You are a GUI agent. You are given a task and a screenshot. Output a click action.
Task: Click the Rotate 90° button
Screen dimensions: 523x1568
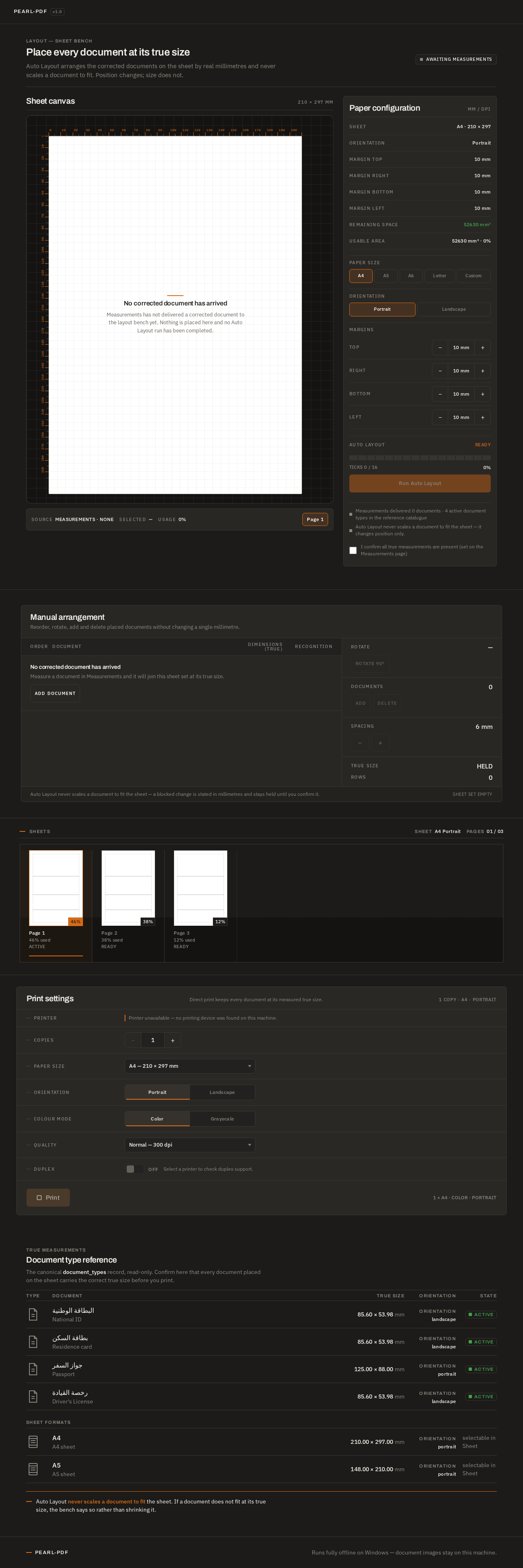tap(369, 664)
